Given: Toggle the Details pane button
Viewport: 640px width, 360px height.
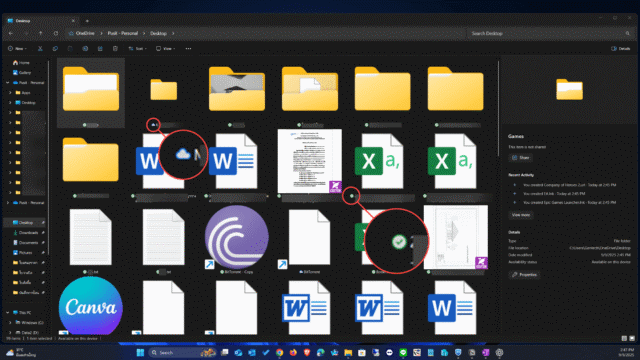Looking at the screenshot, I should click(620, 49).
